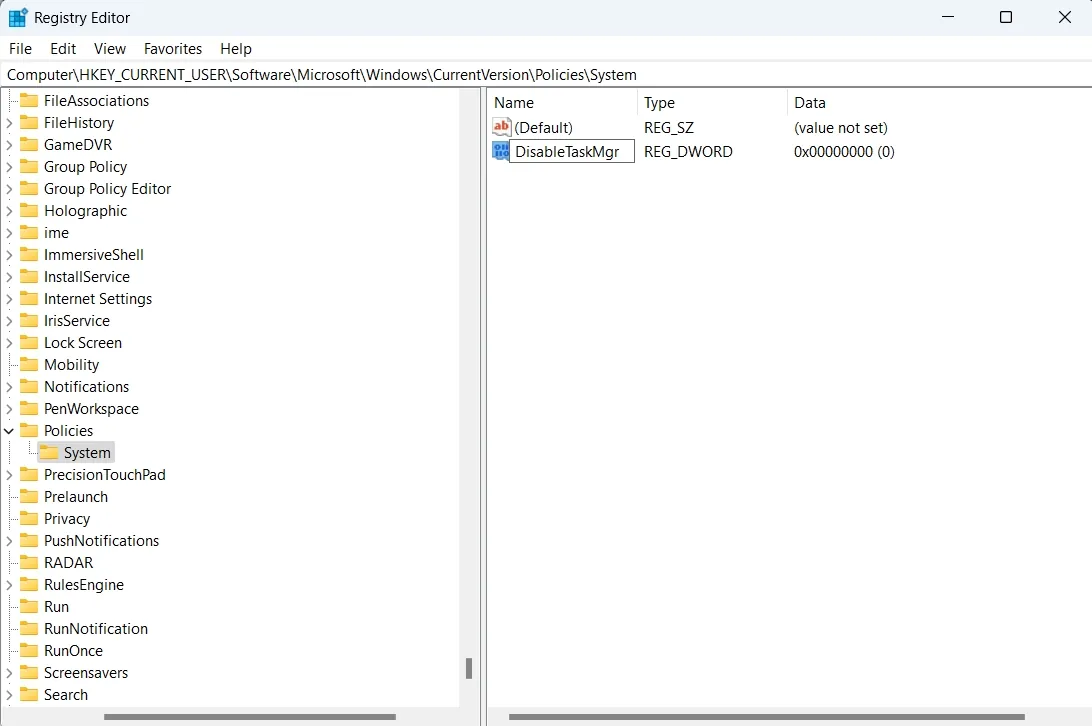Click the registry path address bar
This screenshot has width=1092, height=726.
tap(546, 75)
